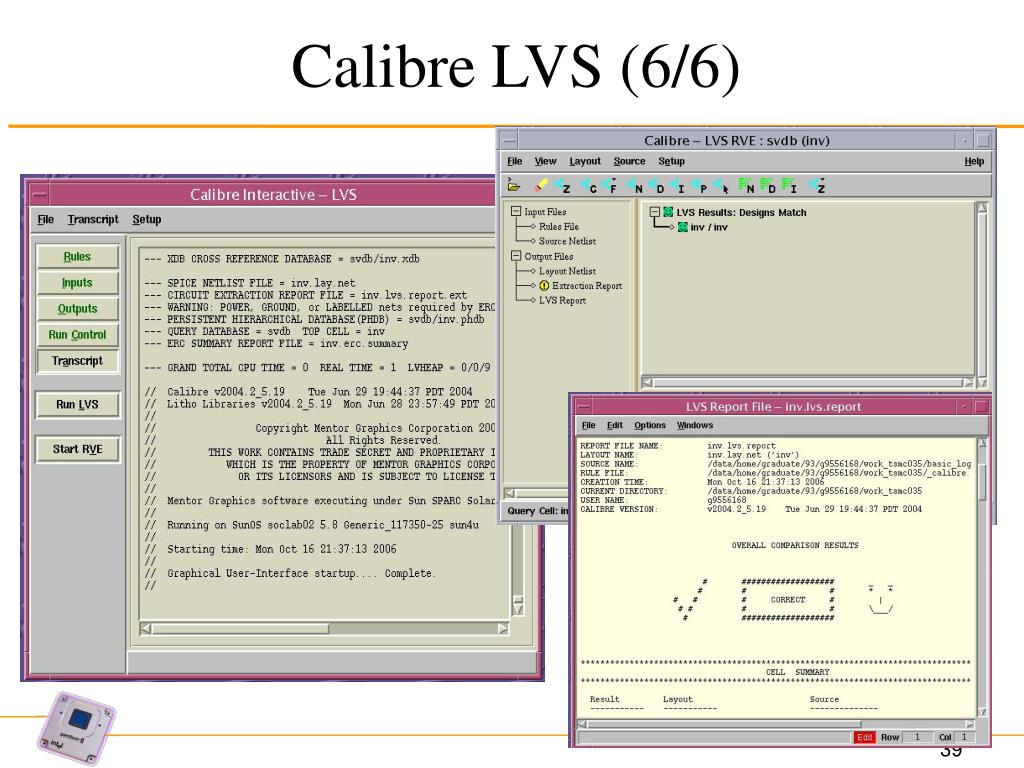The height and width of the screenshot is (768, 1024).
Task: Click the eraser highlight-clear icon in RVE toolbar
Action: 541,186
